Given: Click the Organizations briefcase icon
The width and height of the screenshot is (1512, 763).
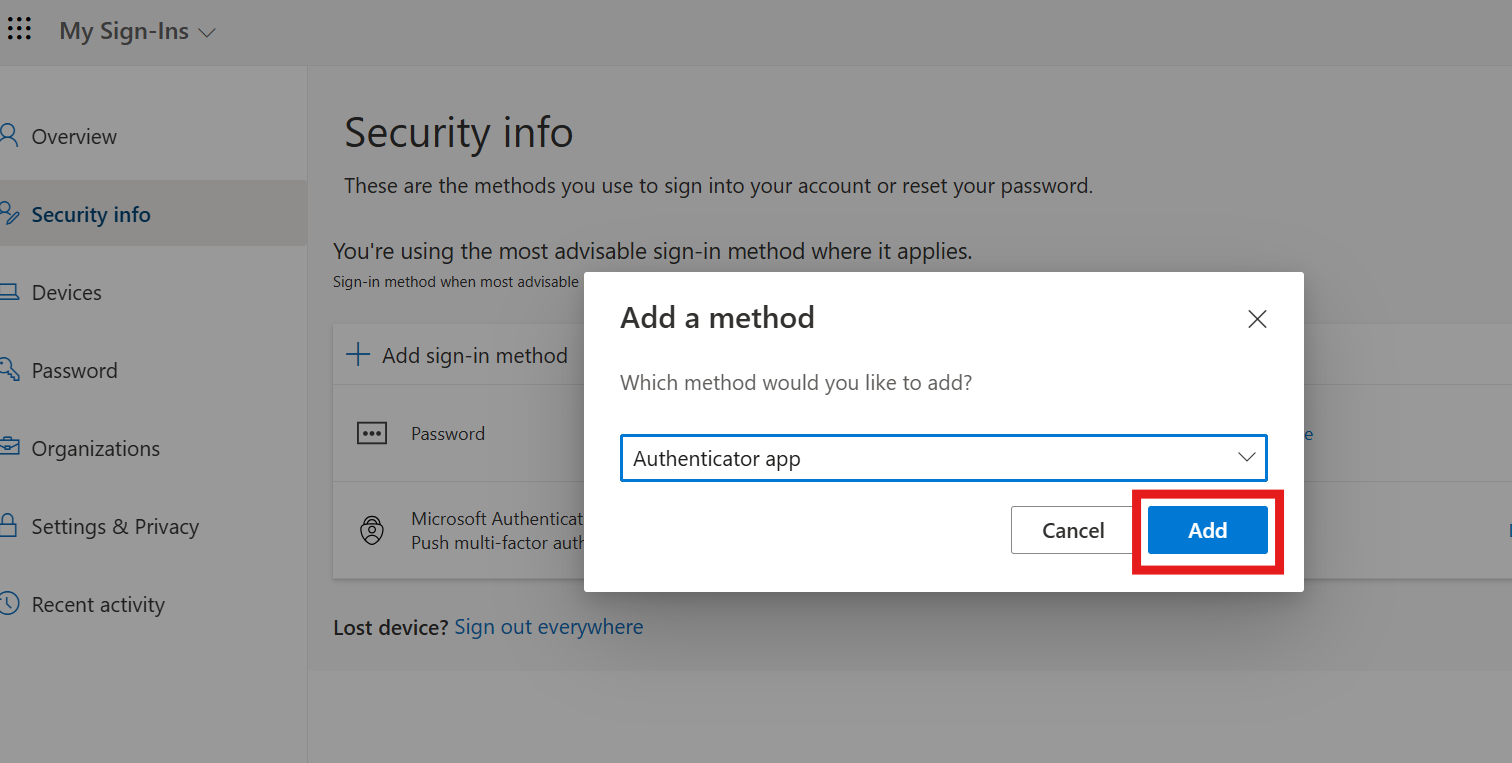Looking at the screenshot, I should coord(9,448).
